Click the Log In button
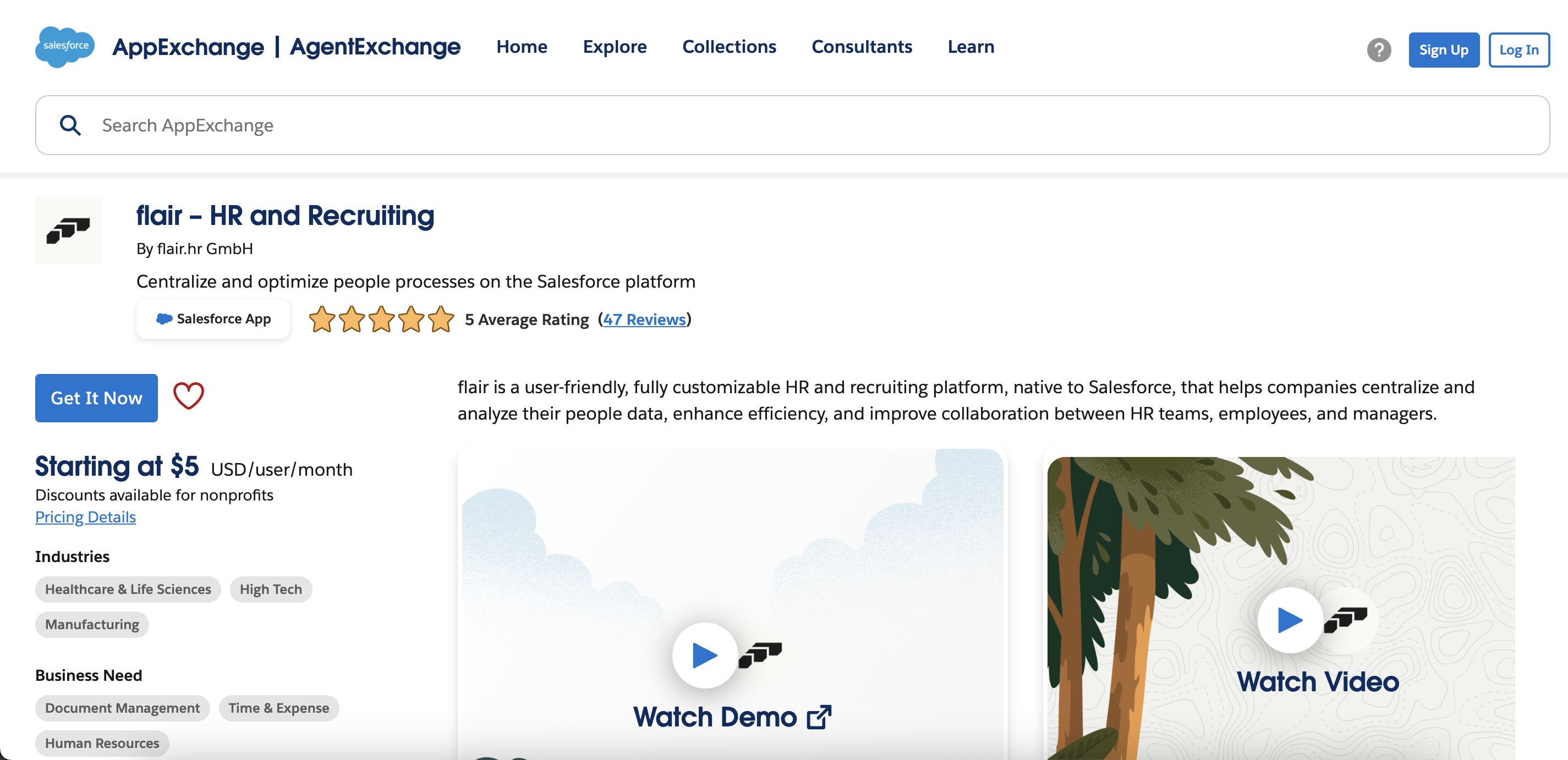The image size is (1568, 760). (1518, 50)
